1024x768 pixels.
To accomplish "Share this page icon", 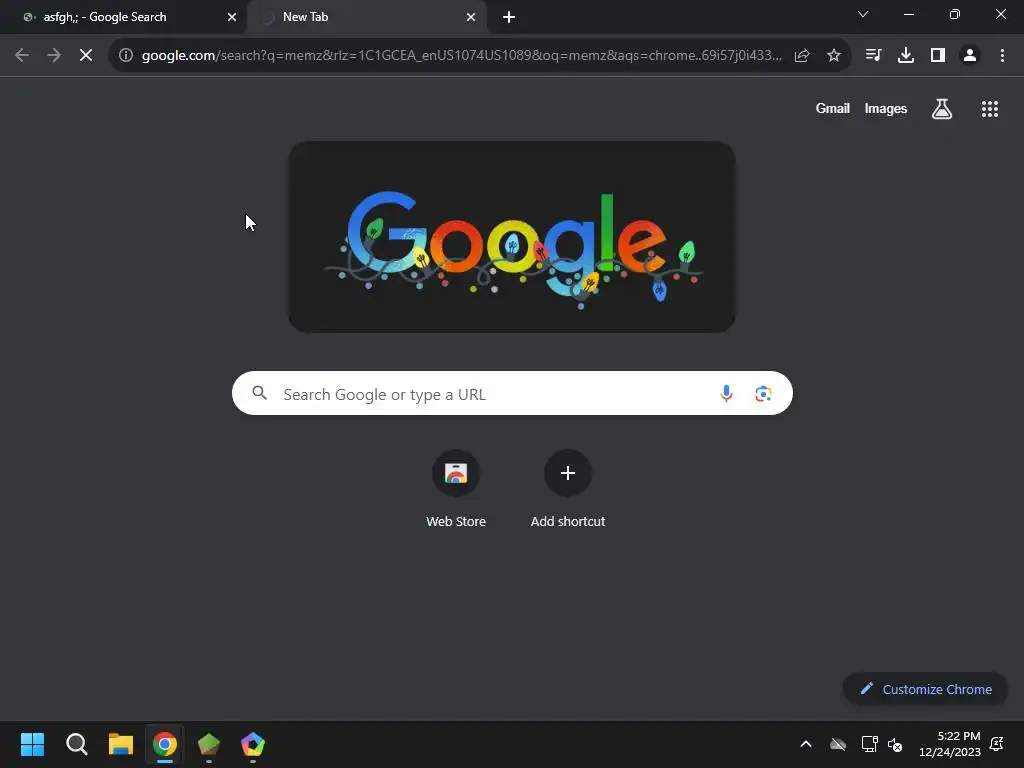I will coord(802,56).
